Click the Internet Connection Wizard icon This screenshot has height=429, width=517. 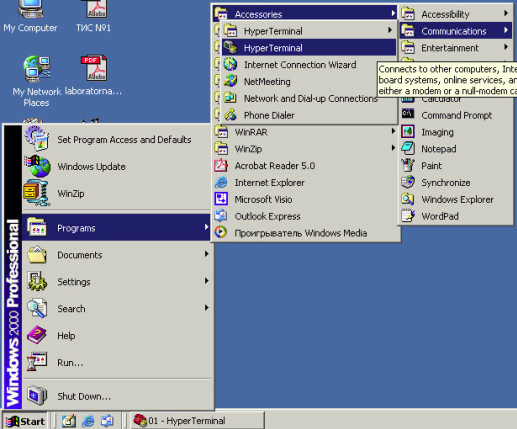(230, 64)
